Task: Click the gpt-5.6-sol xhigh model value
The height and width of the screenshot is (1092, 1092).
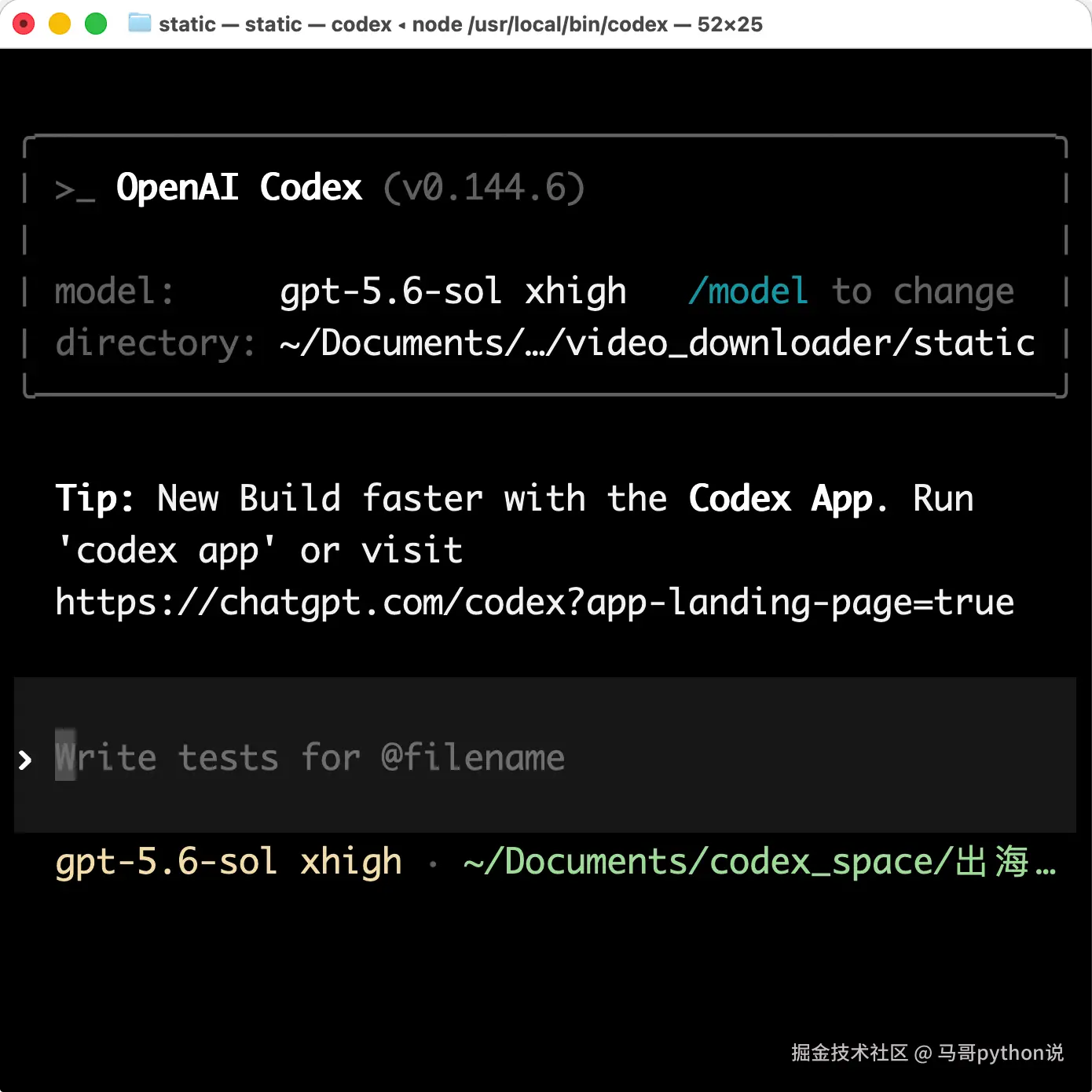Action: 453,291
